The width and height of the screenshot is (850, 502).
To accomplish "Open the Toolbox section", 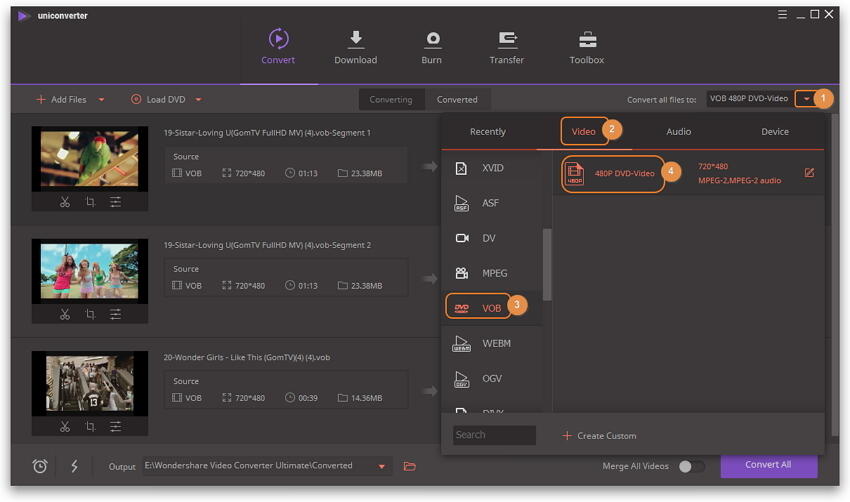I will pos(587,47).
